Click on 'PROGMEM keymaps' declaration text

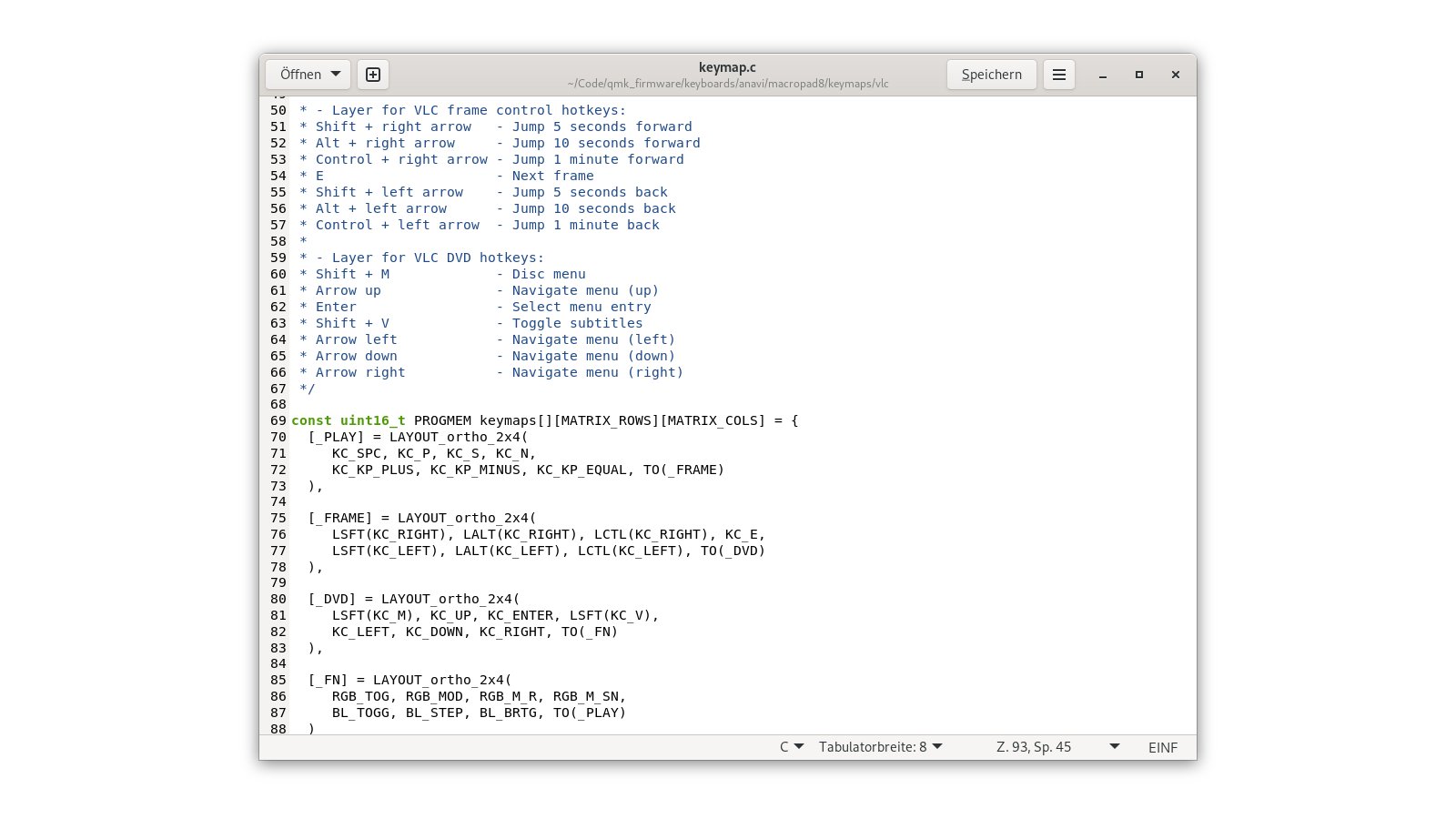point(475,420)
